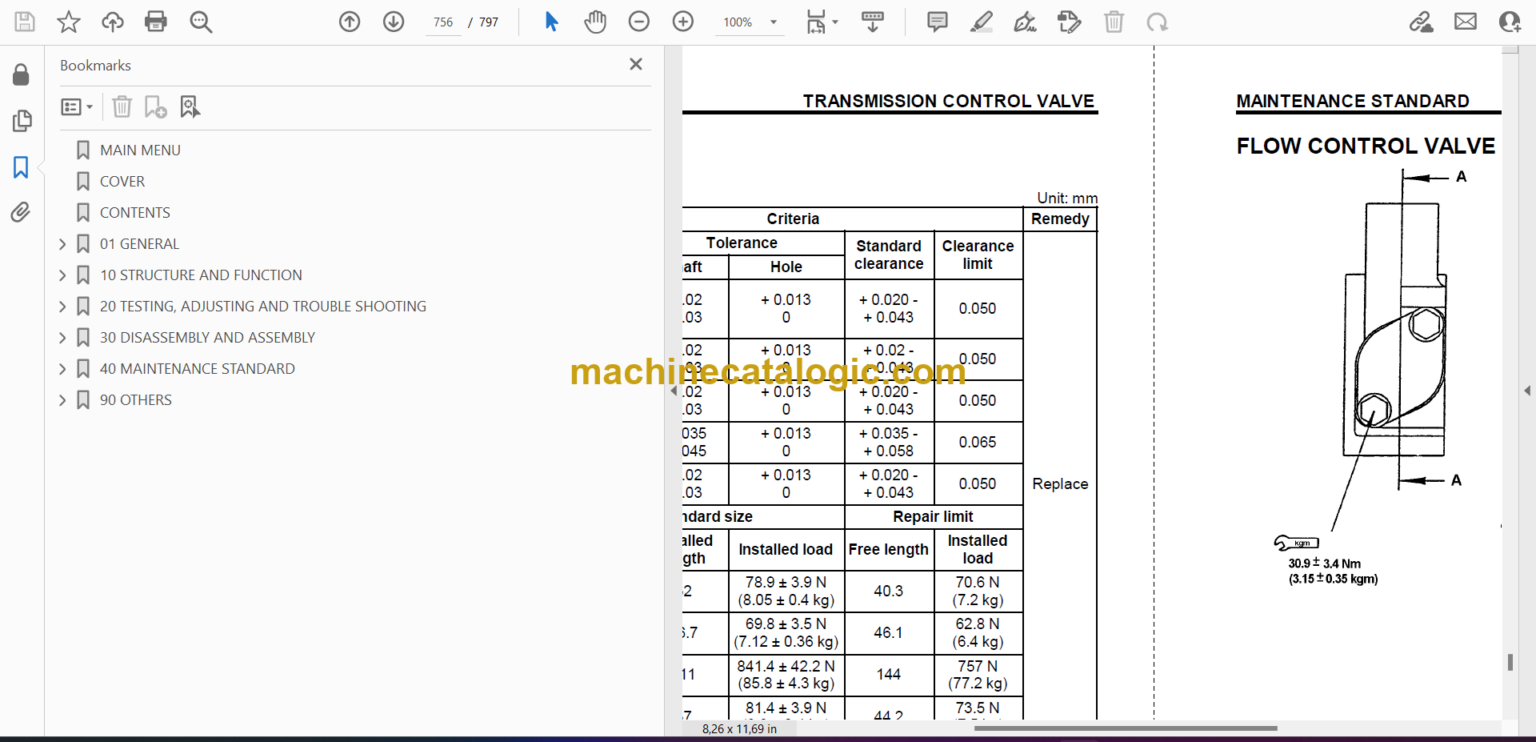Open the Attachments panel
This screenshot has width=1536, height=742.
pyautogui.click(x=21, y=211)
